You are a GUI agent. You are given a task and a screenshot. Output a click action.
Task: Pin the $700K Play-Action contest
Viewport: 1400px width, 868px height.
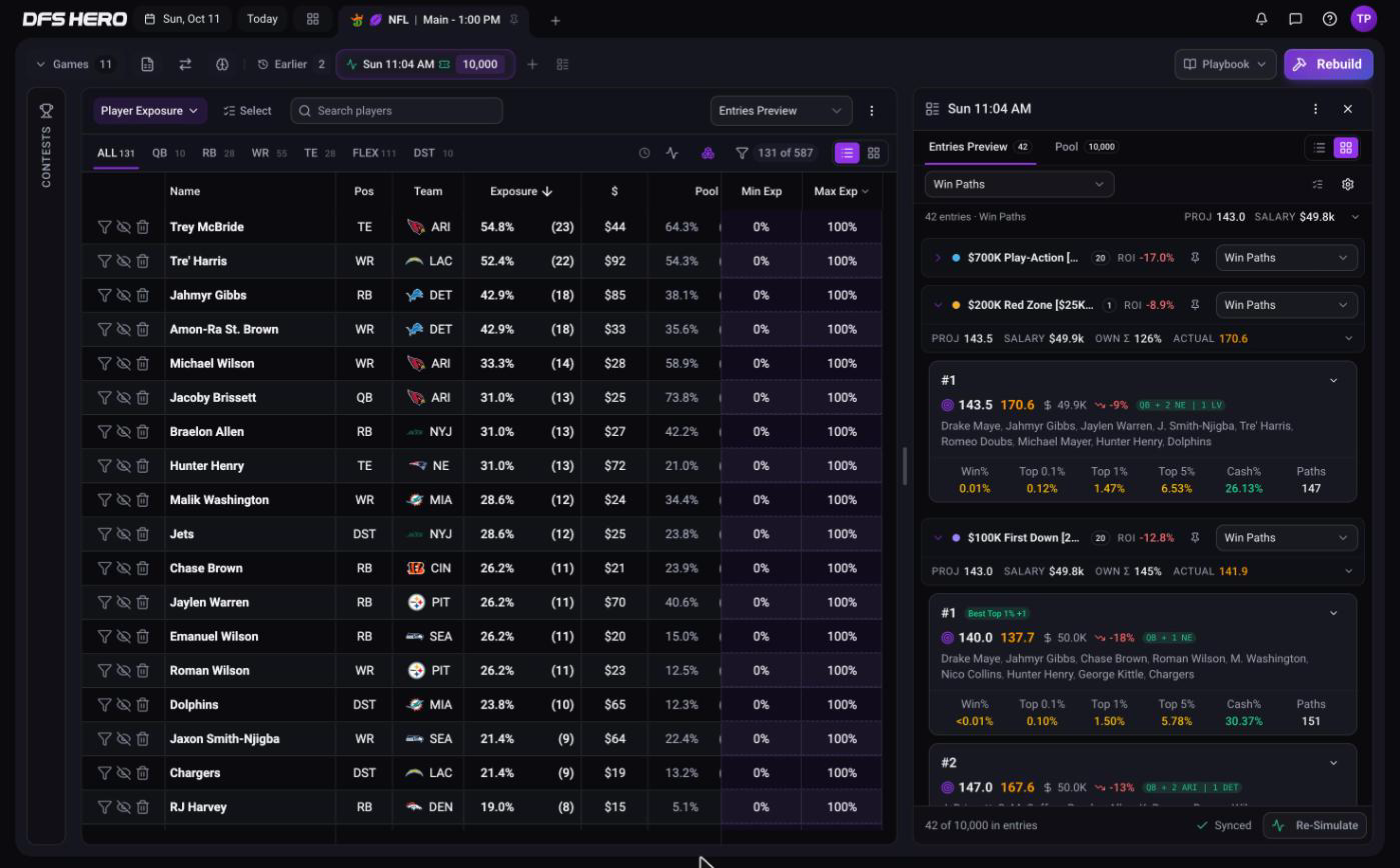[1195, 258]
